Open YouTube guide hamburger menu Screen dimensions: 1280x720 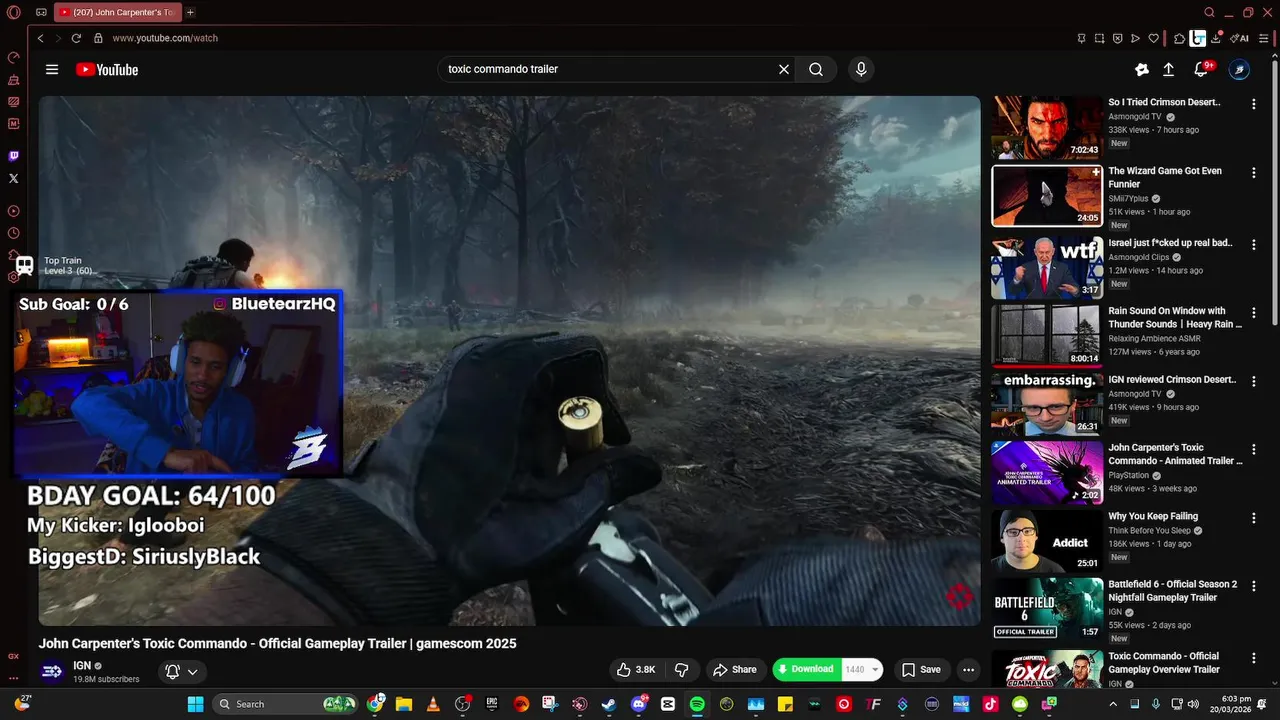(x=52, y=69)
